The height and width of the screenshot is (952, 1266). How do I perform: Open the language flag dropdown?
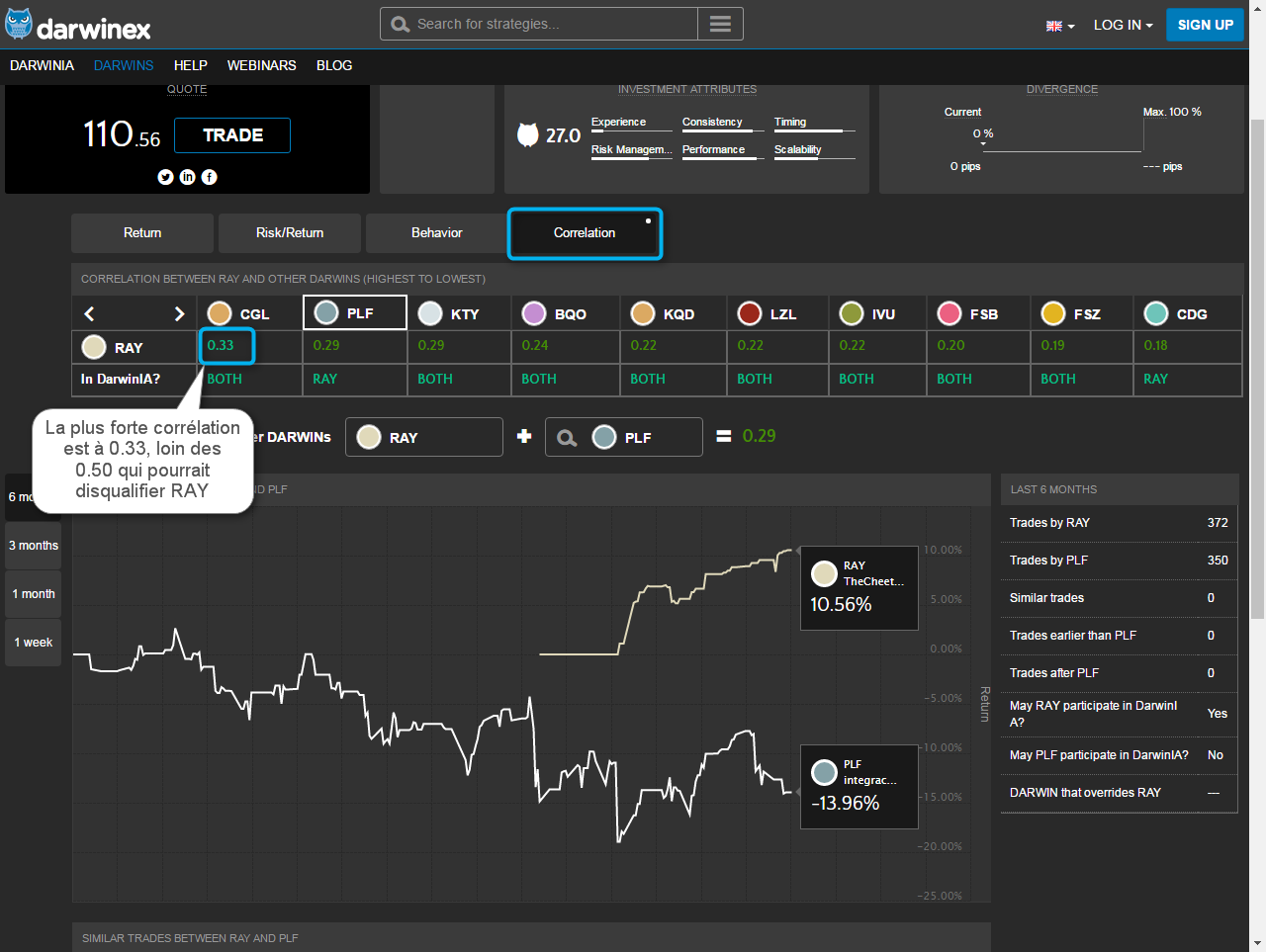click(1060, 26)
